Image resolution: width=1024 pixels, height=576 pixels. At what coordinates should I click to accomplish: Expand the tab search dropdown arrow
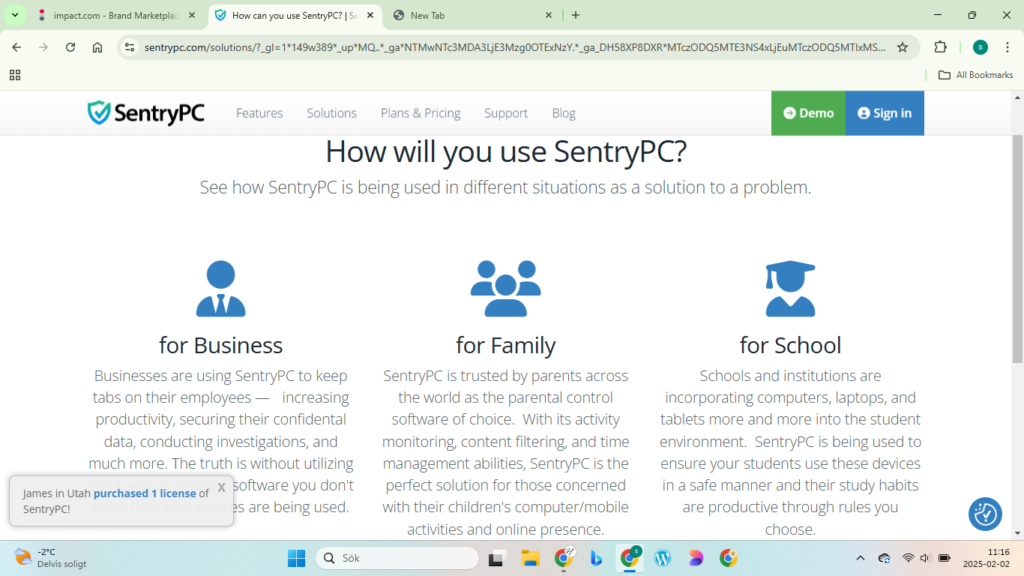15,15
